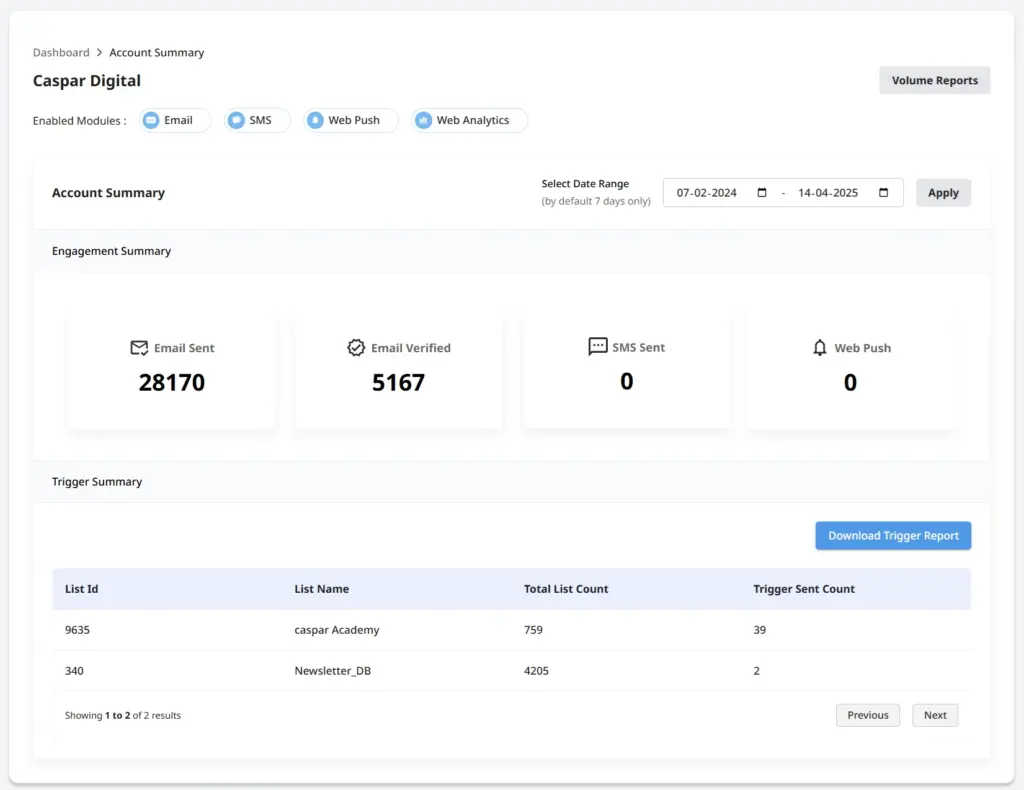Go to Dashboard breadcrumb link
This screenshot has width=1024, height=790.
tap(61, 52)
